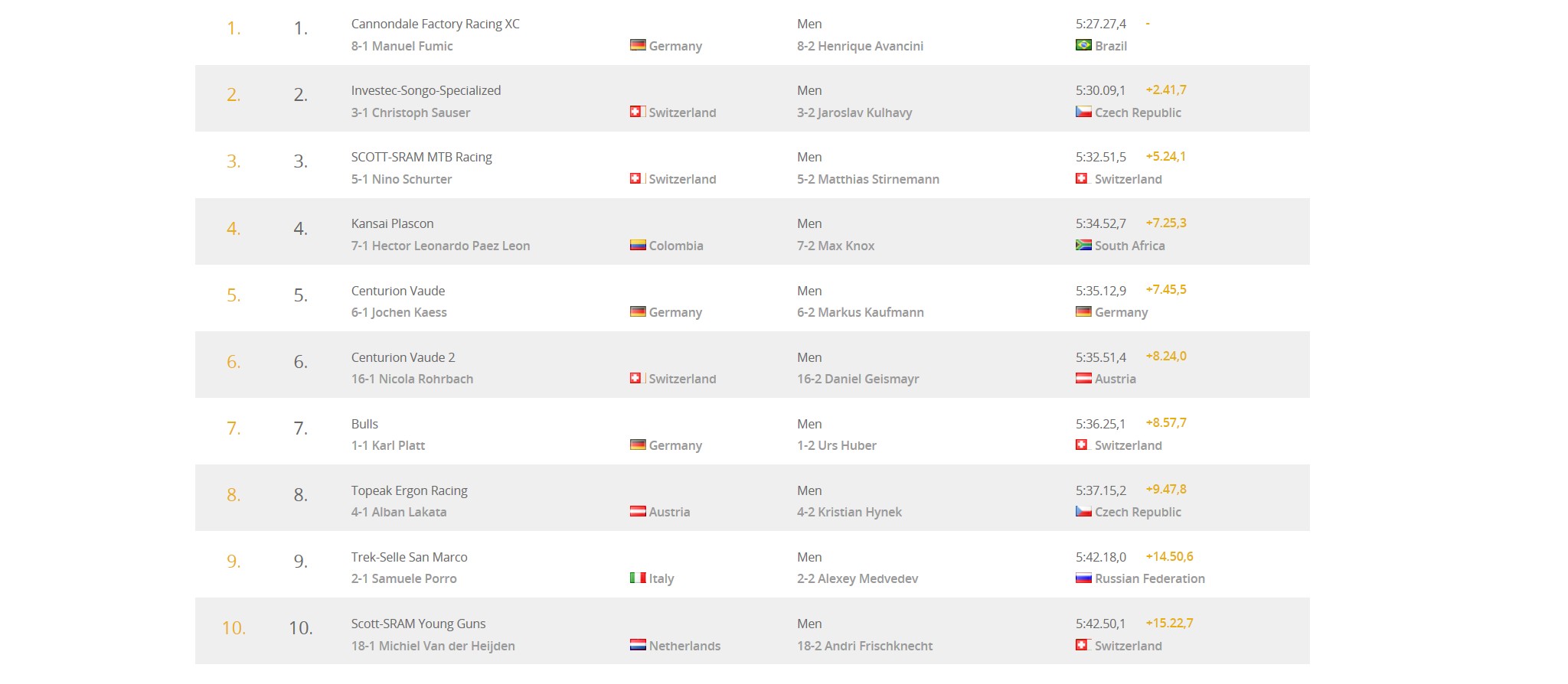
Task: Open the Investec-Songo-Specialized team link
Action: pos(426,90)
